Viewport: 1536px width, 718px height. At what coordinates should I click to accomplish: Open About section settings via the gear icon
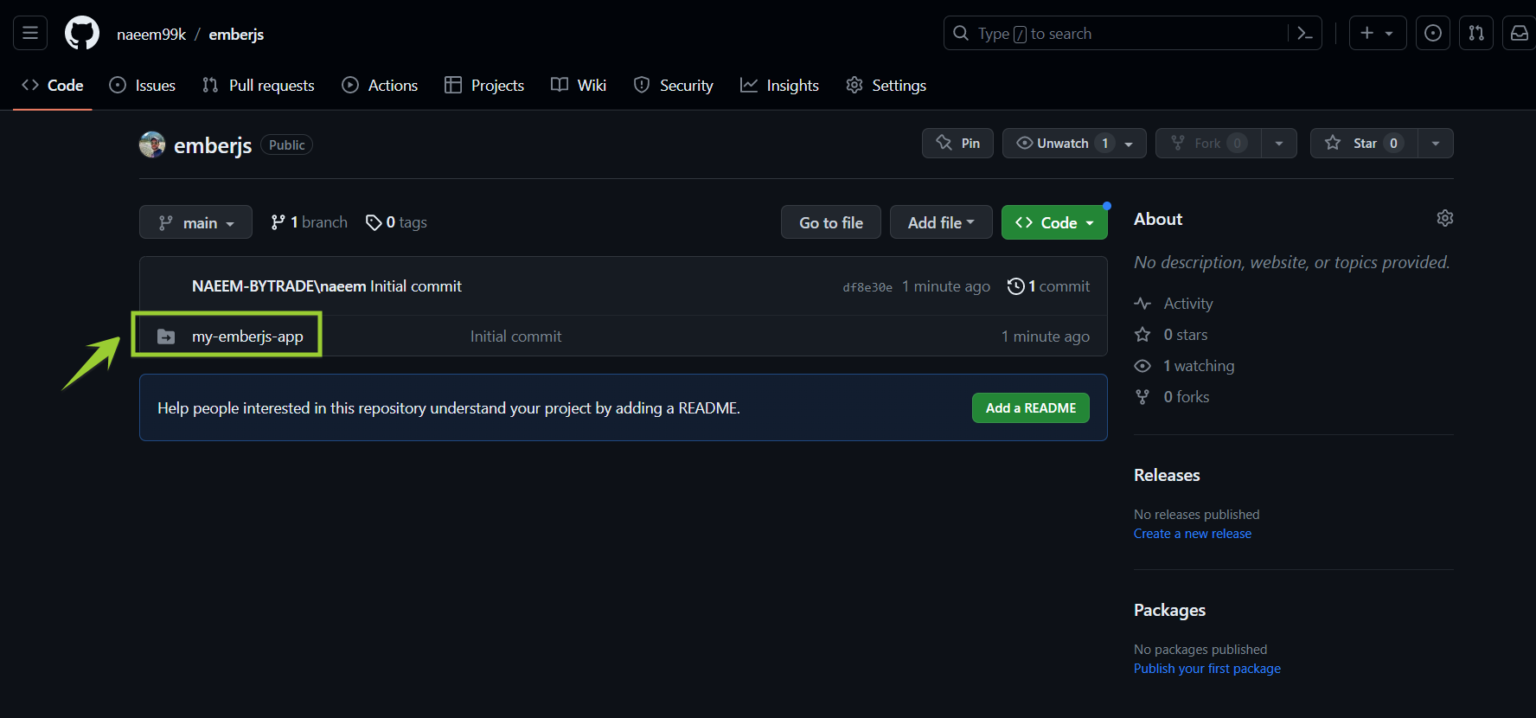point(1444,217)
